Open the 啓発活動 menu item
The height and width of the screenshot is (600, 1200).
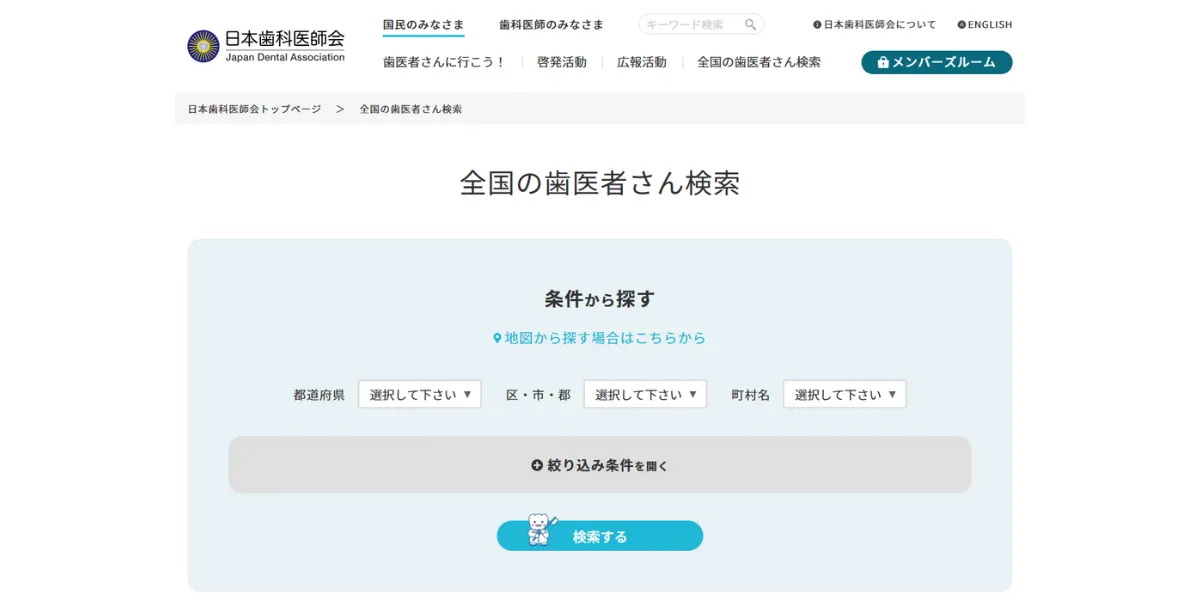tap(562, 62)
